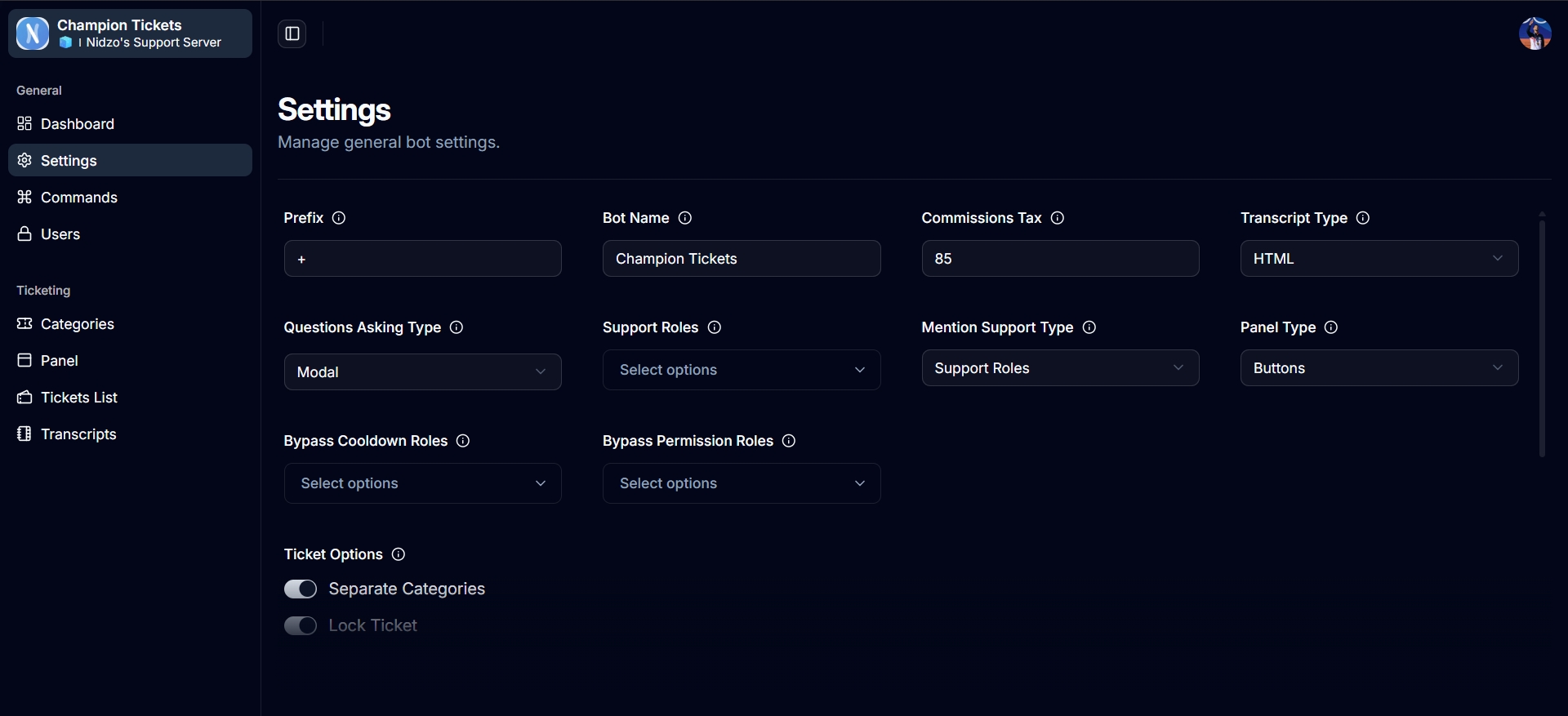Click info icon next to Transcript Type
This screenshot has height=716, width=1568.
tap(1362, 218)
